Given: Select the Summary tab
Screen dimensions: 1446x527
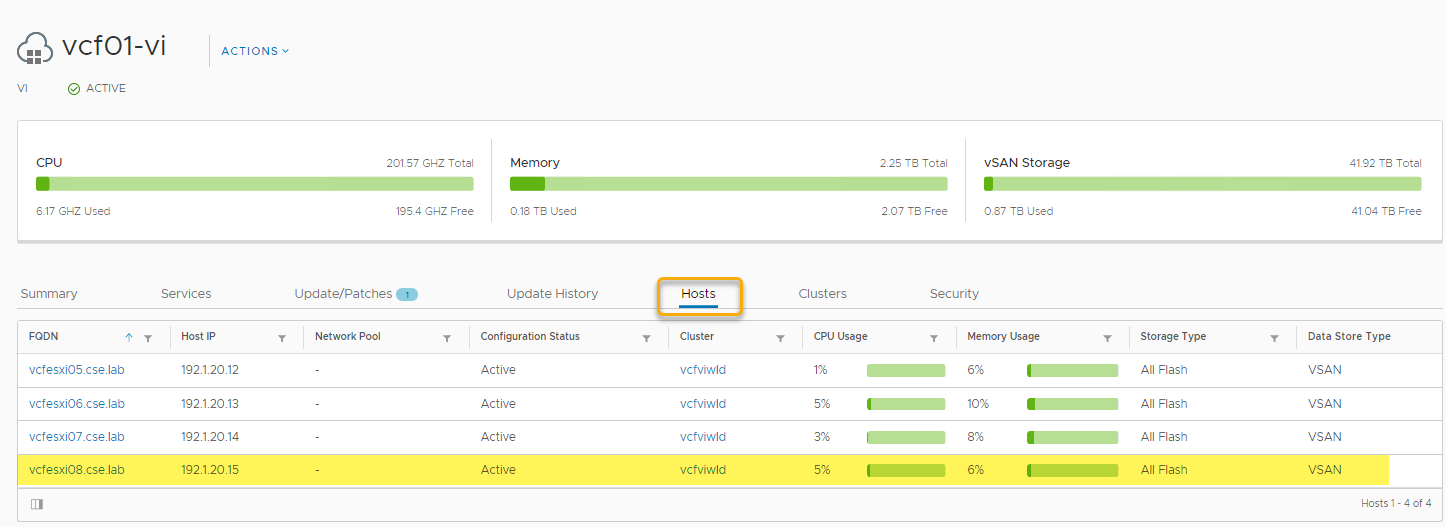Looking at the screenshot, I should (49, 294).
